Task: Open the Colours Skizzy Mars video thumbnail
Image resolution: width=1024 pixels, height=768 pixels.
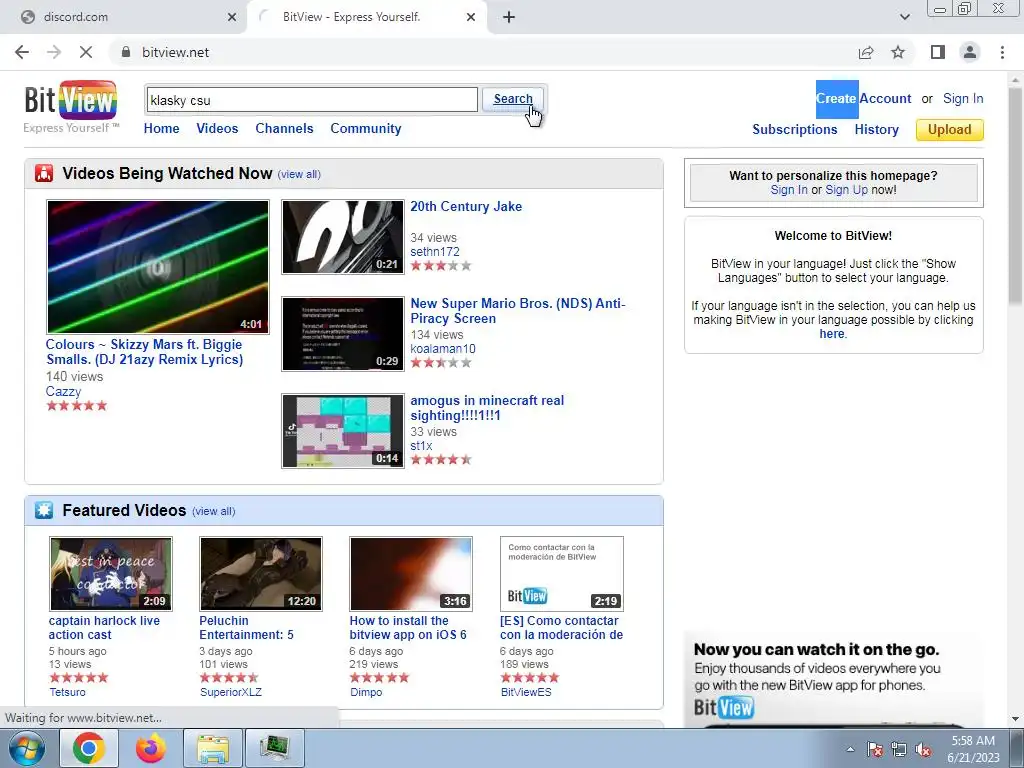Action: click(x=157, y=266)
